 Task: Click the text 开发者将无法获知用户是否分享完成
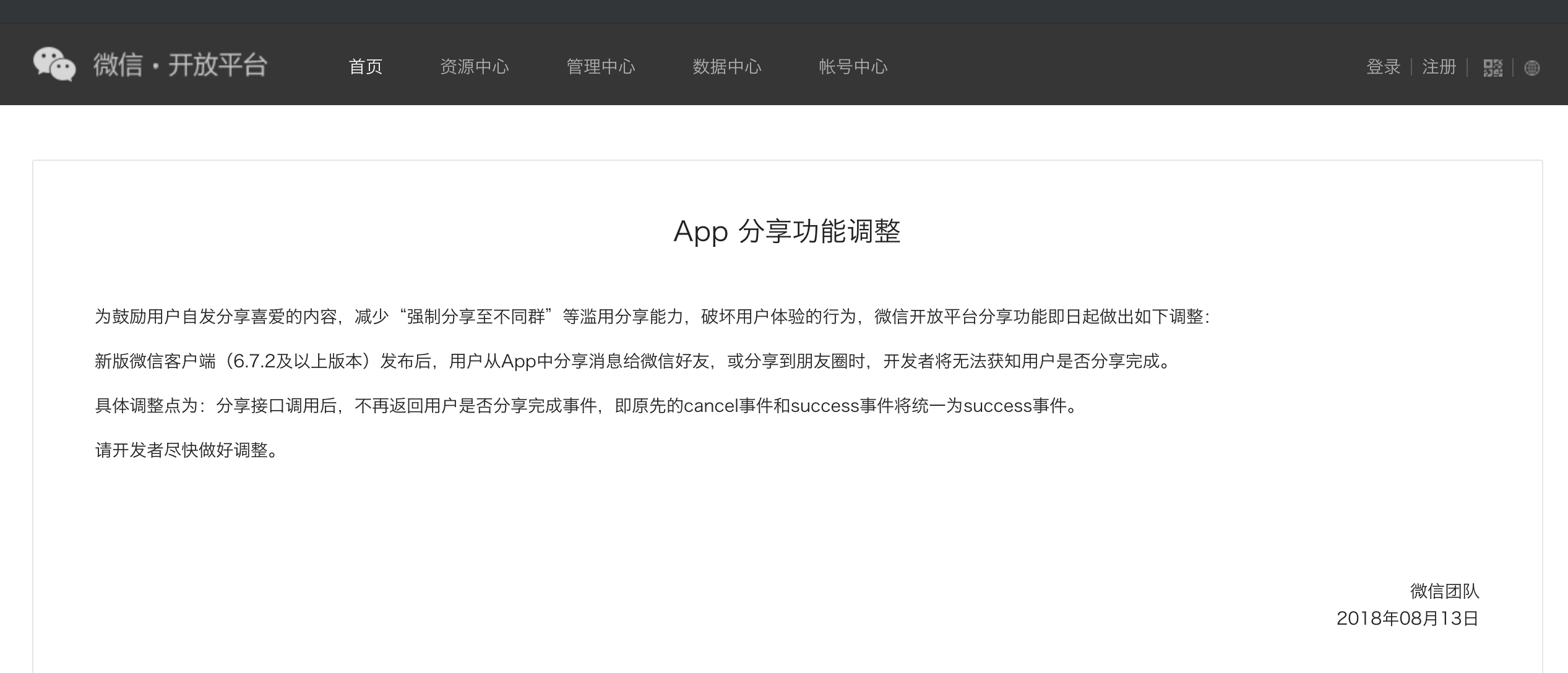(x=1021, y=361)
